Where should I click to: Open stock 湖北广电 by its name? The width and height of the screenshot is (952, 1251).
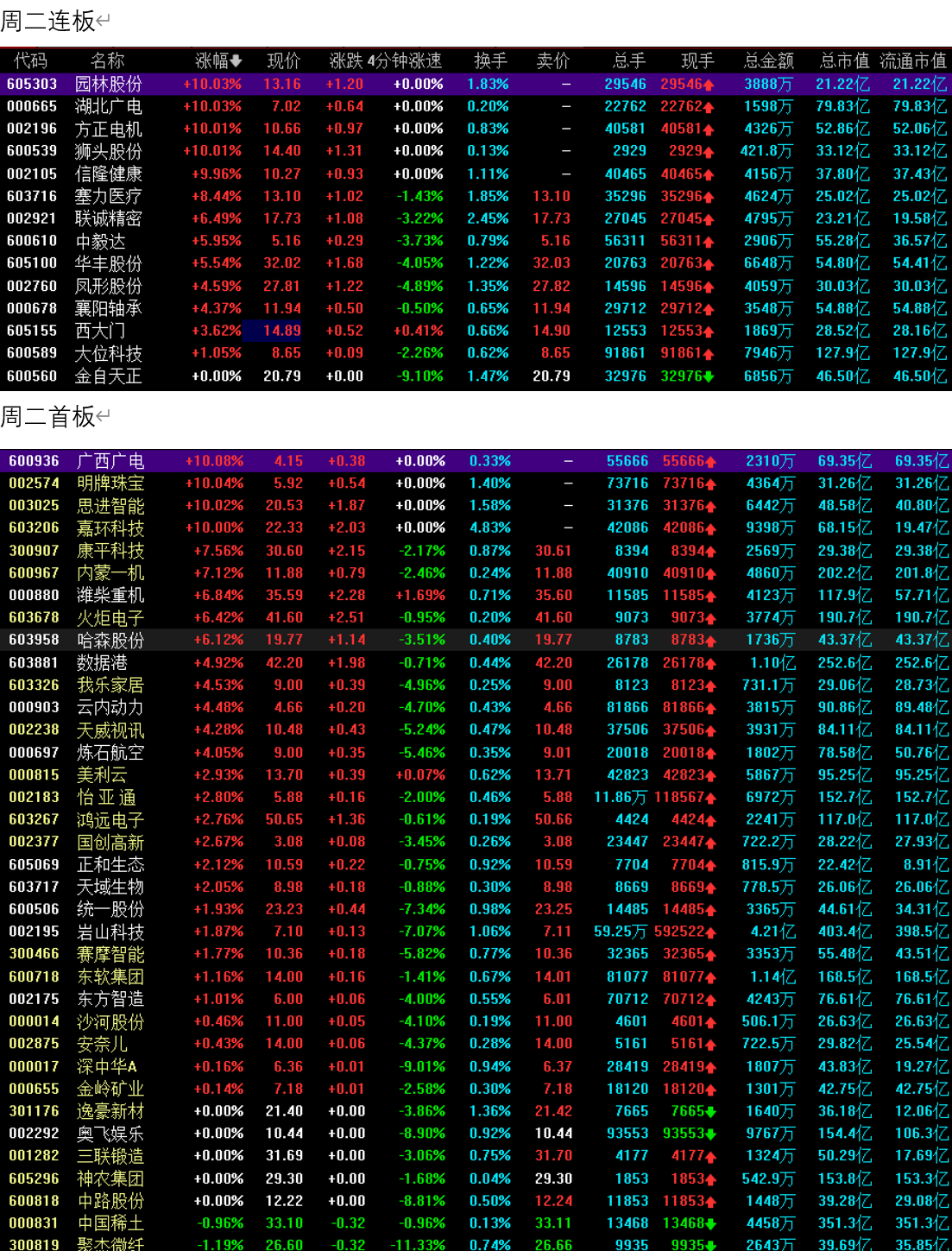click(108, 106)
